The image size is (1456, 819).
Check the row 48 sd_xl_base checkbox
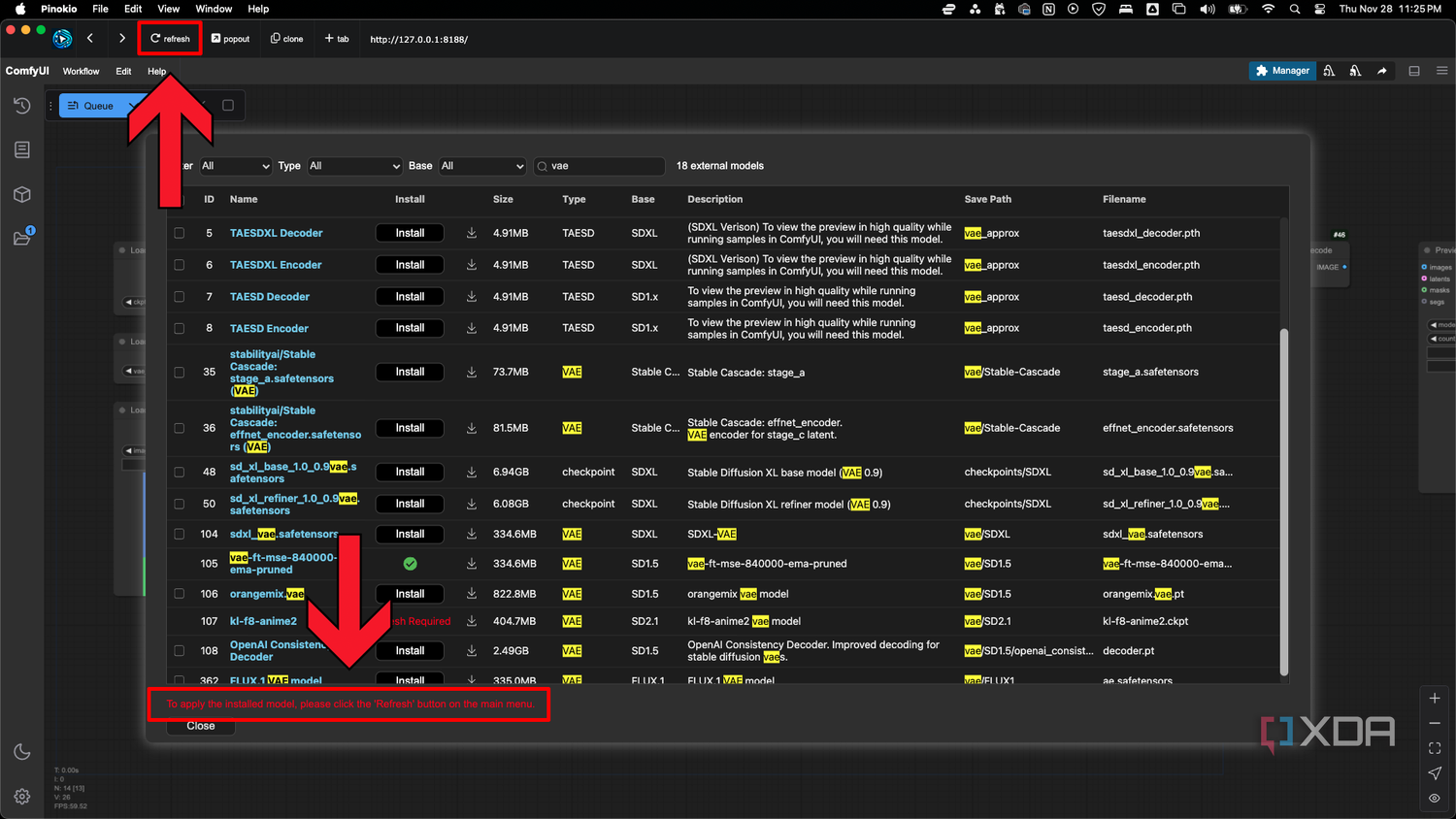pos(179,472)
